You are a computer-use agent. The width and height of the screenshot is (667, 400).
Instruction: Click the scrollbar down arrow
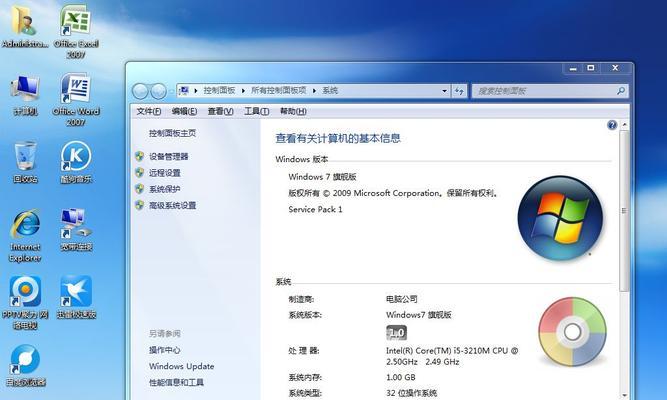tap(624, 395)
